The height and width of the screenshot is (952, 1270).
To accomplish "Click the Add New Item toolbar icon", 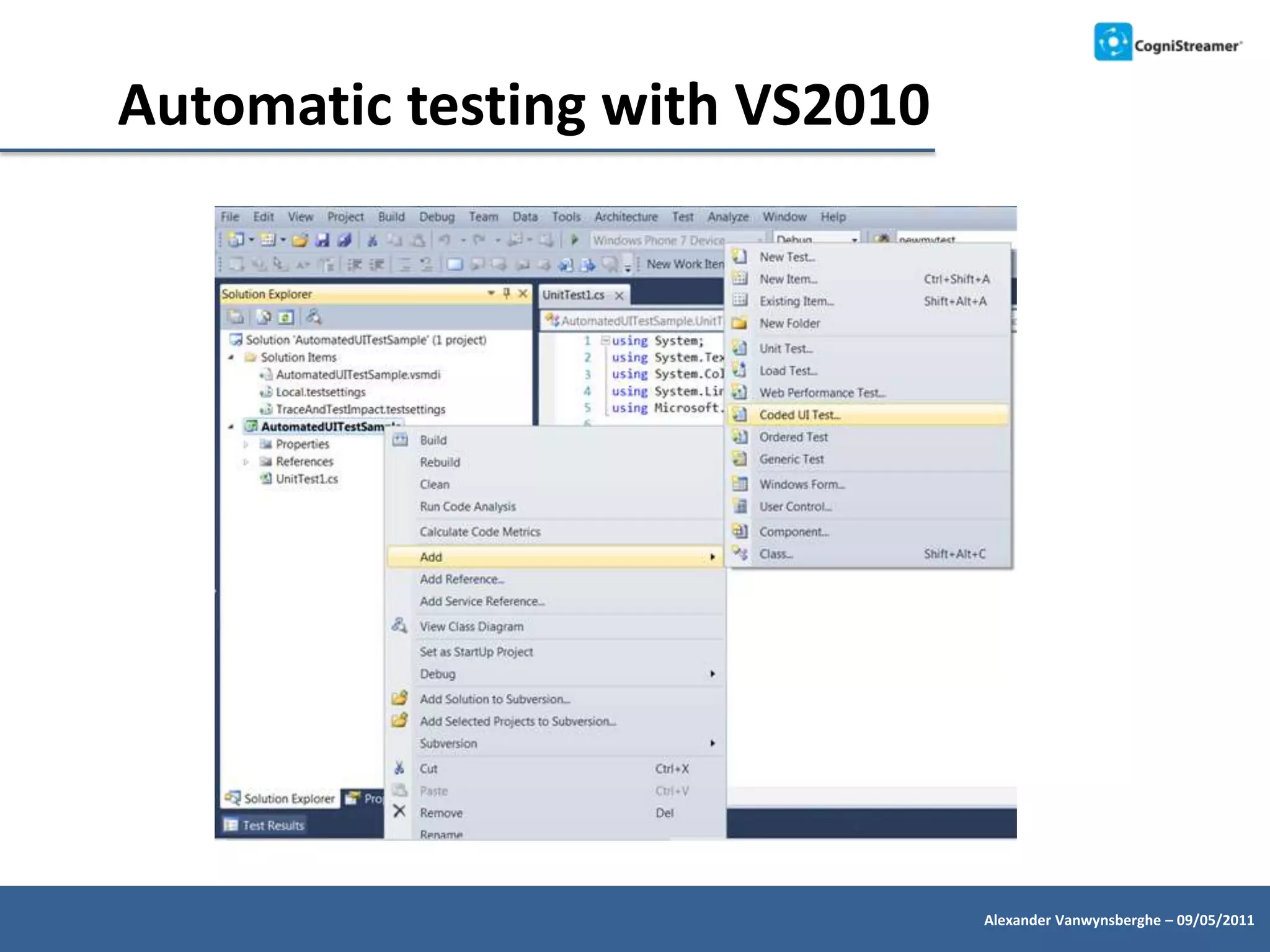I will coord(268,240).
